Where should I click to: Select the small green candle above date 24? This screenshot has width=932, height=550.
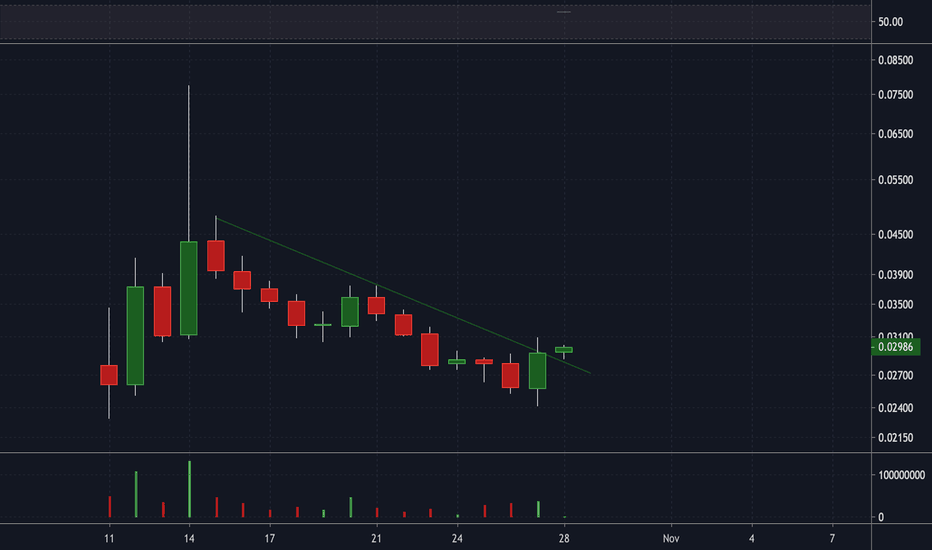(x=456, y=362)
